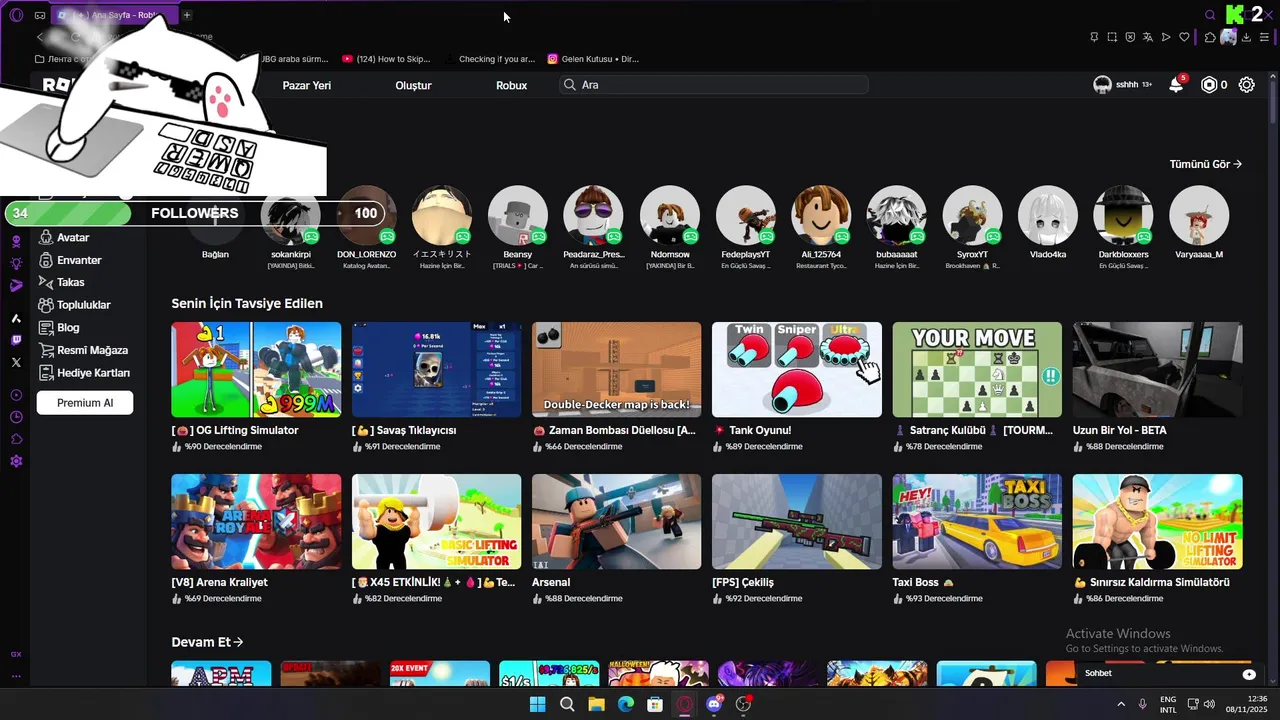The height and width of the screenshot is (720, 1280).
Task: Open OG Lifting Simulator thumbnail
Action: click(256, 369)
